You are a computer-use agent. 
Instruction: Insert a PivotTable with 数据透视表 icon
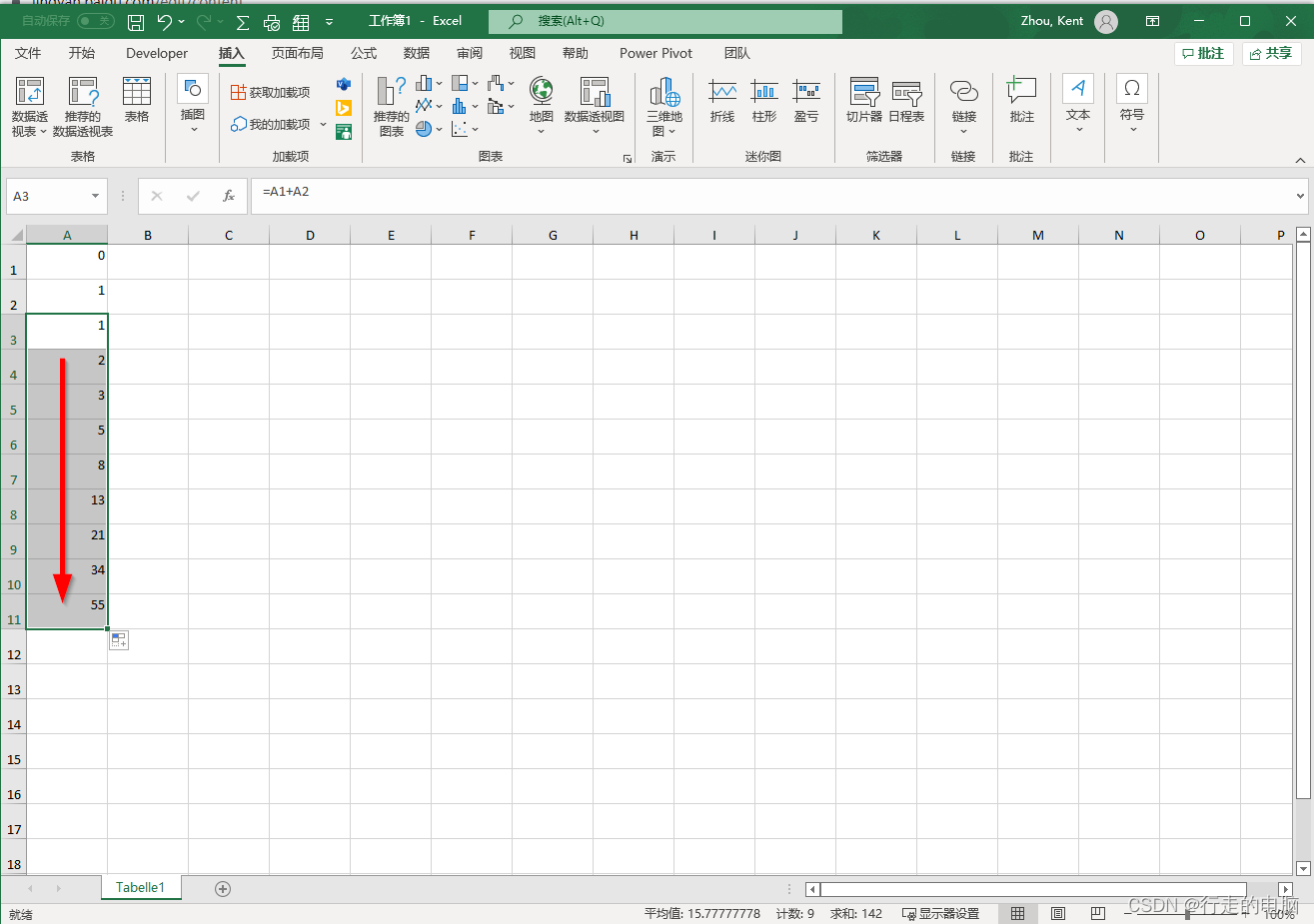(x=30, y=107)
